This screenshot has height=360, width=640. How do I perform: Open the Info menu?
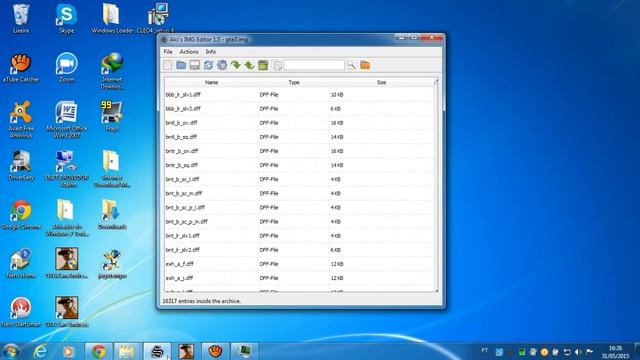211,52
